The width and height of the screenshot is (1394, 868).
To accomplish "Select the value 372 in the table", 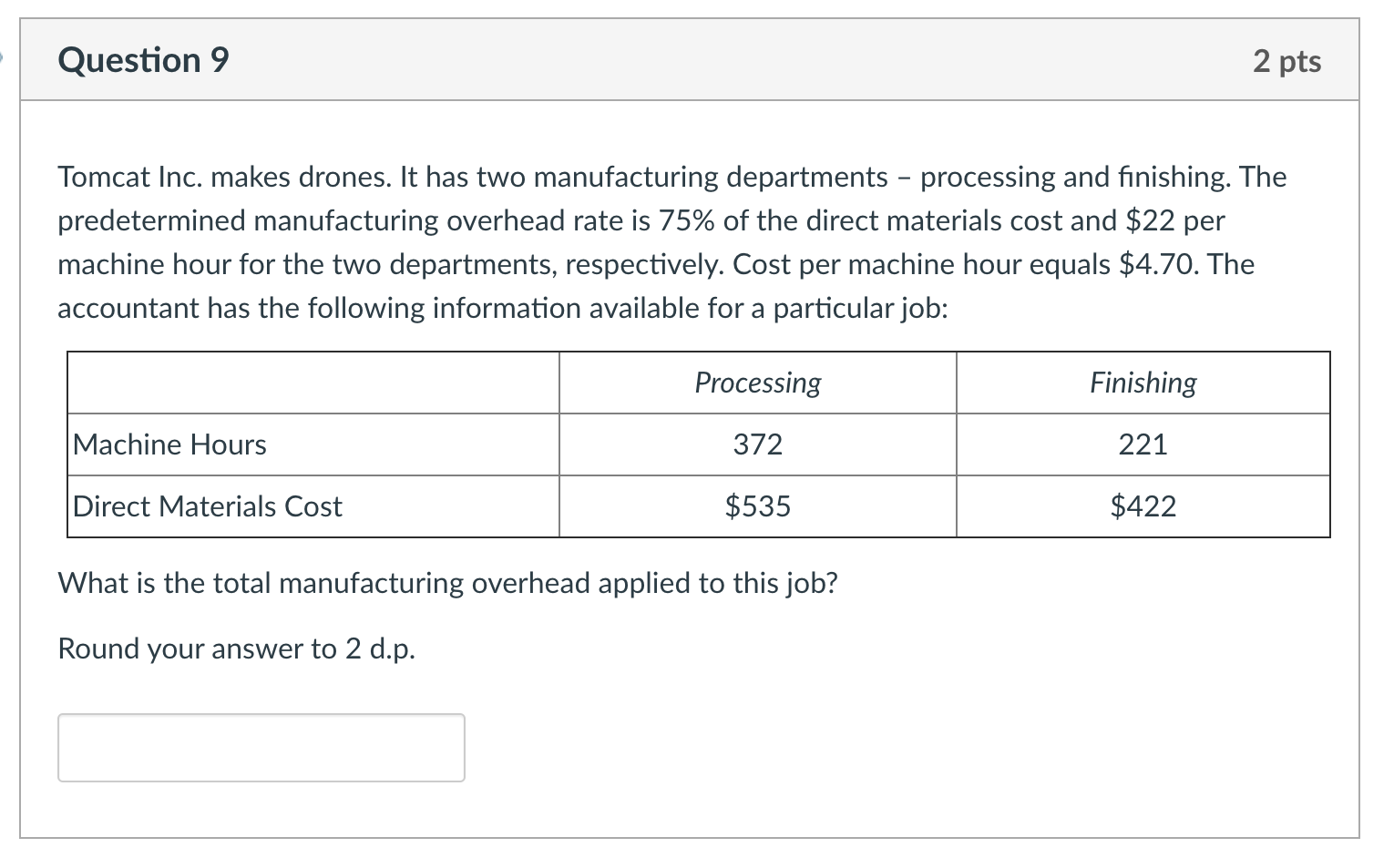I will click(x=756, y=444).
